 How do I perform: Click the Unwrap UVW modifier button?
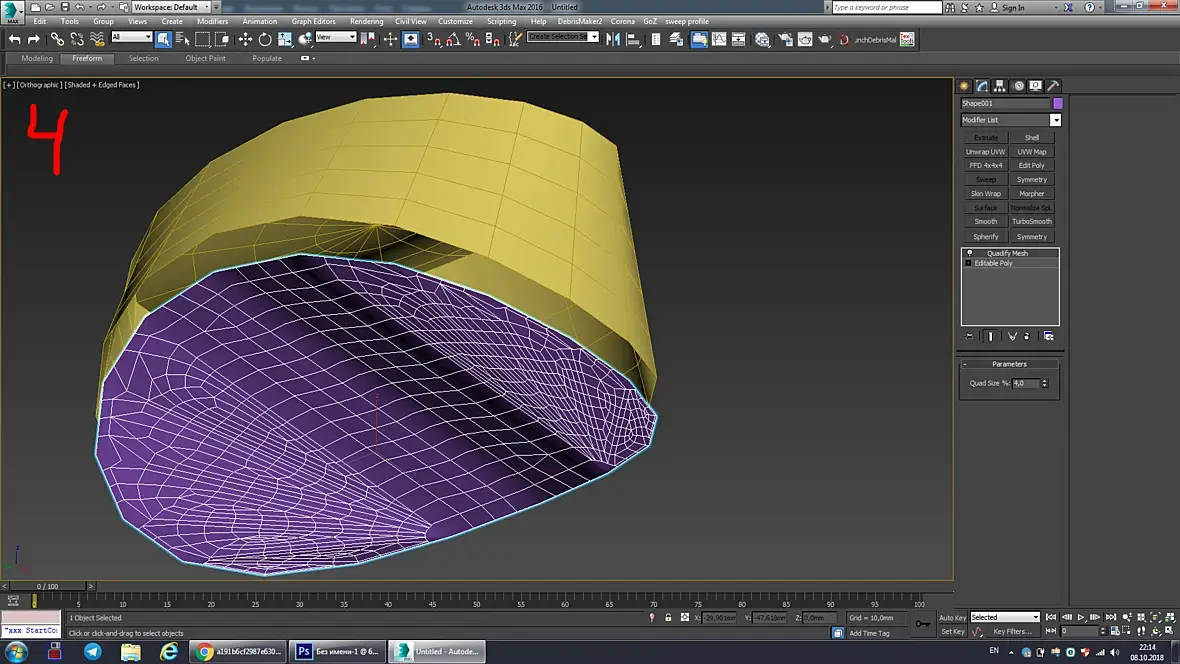click(x=985, y=152)
